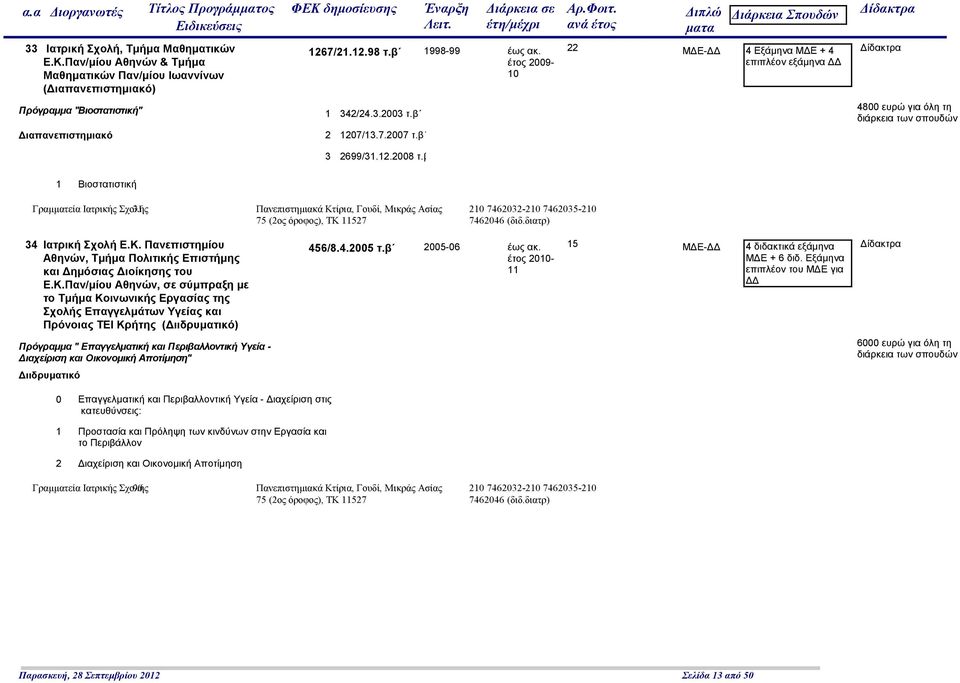Click 'ΜΔΕ-ΔΔ' in entry 34 row
Image resolution: width=960 pixels, height=683 pixels.
click(x=701, y=247)
